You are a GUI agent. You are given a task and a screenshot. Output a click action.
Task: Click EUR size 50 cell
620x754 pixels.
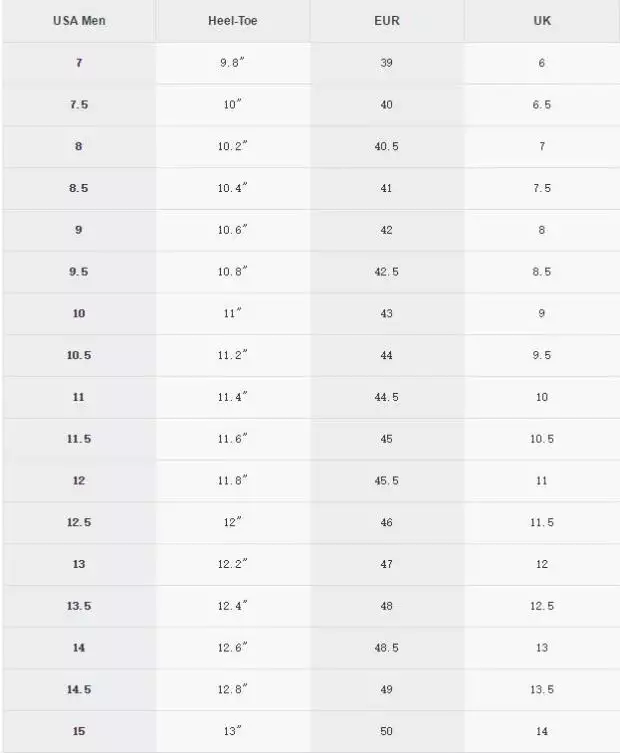pos(387,731)
